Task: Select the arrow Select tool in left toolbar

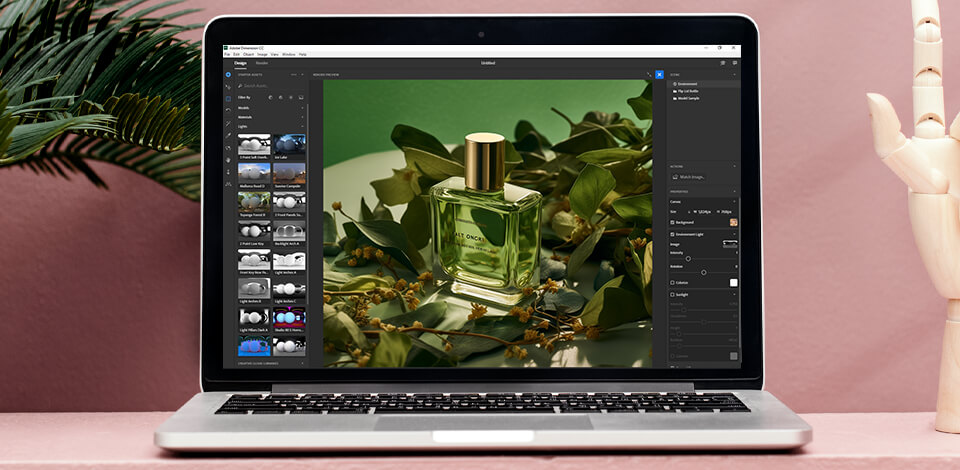Action: [228, 88]
